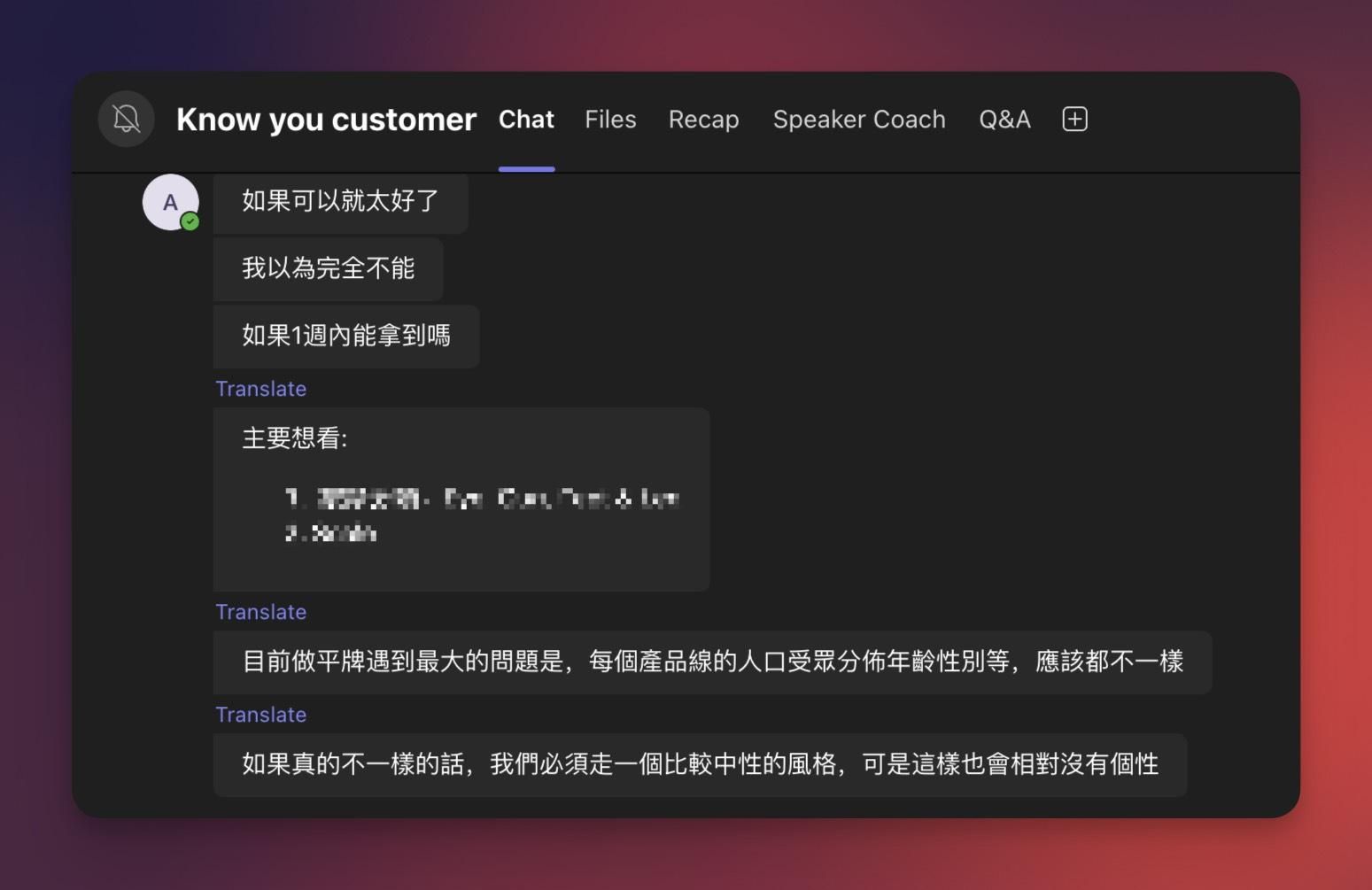This screenshot has height=890, width=1372.
Task: Click Translate above the 如果真的不一樣 message
Action: 261,715
